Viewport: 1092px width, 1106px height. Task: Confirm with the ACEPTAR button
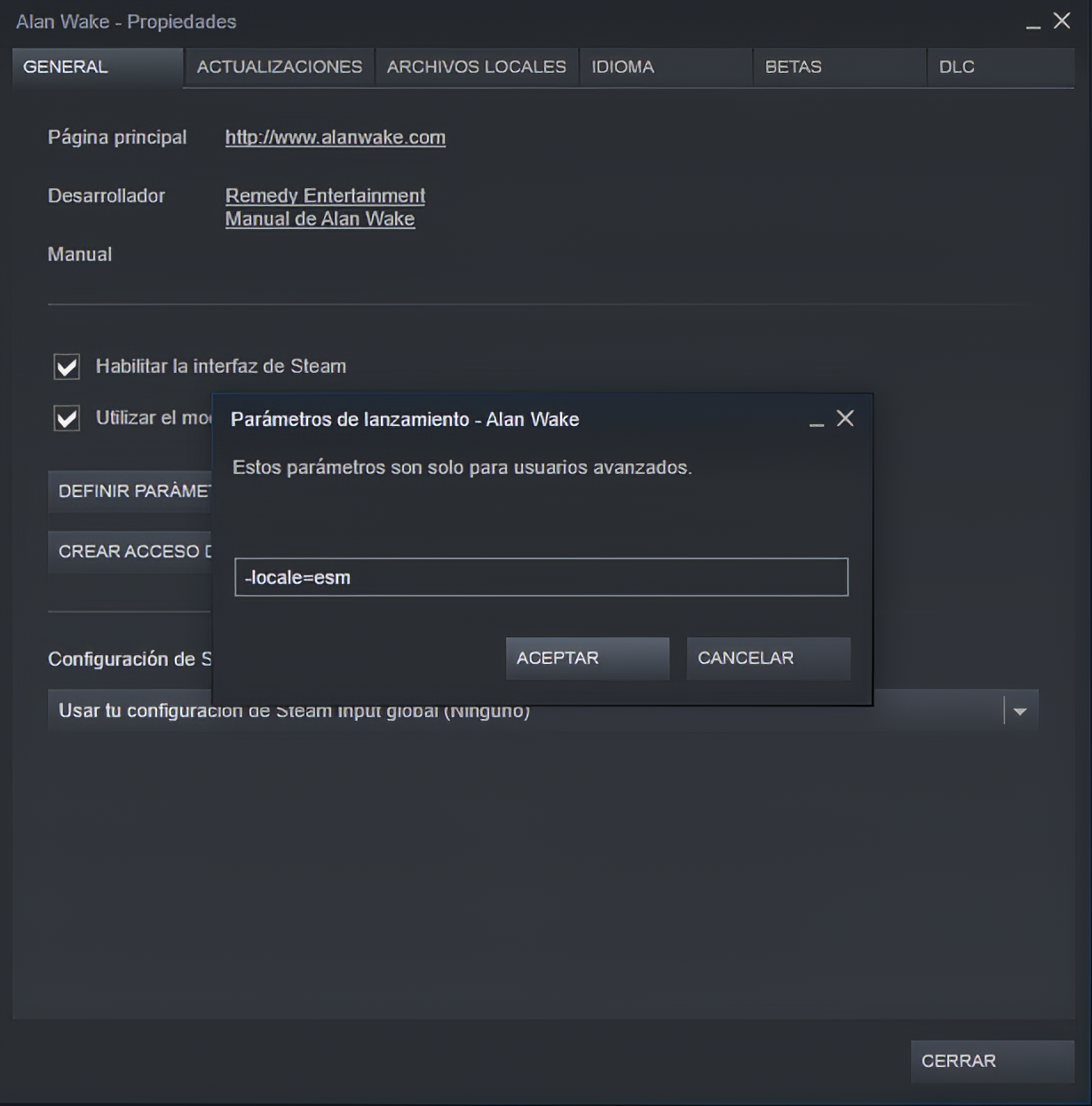(588, 659)
